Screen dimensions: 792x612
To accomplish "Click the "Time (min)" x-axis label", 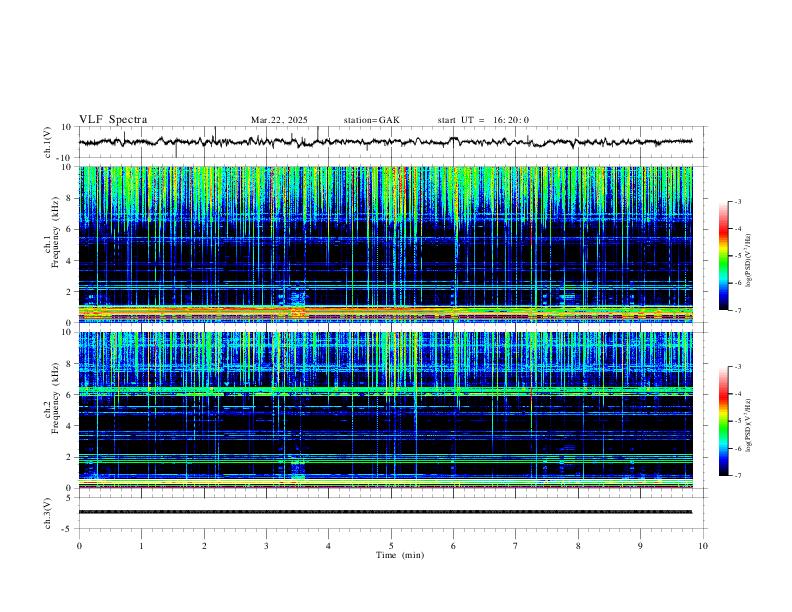I will 400,555.
